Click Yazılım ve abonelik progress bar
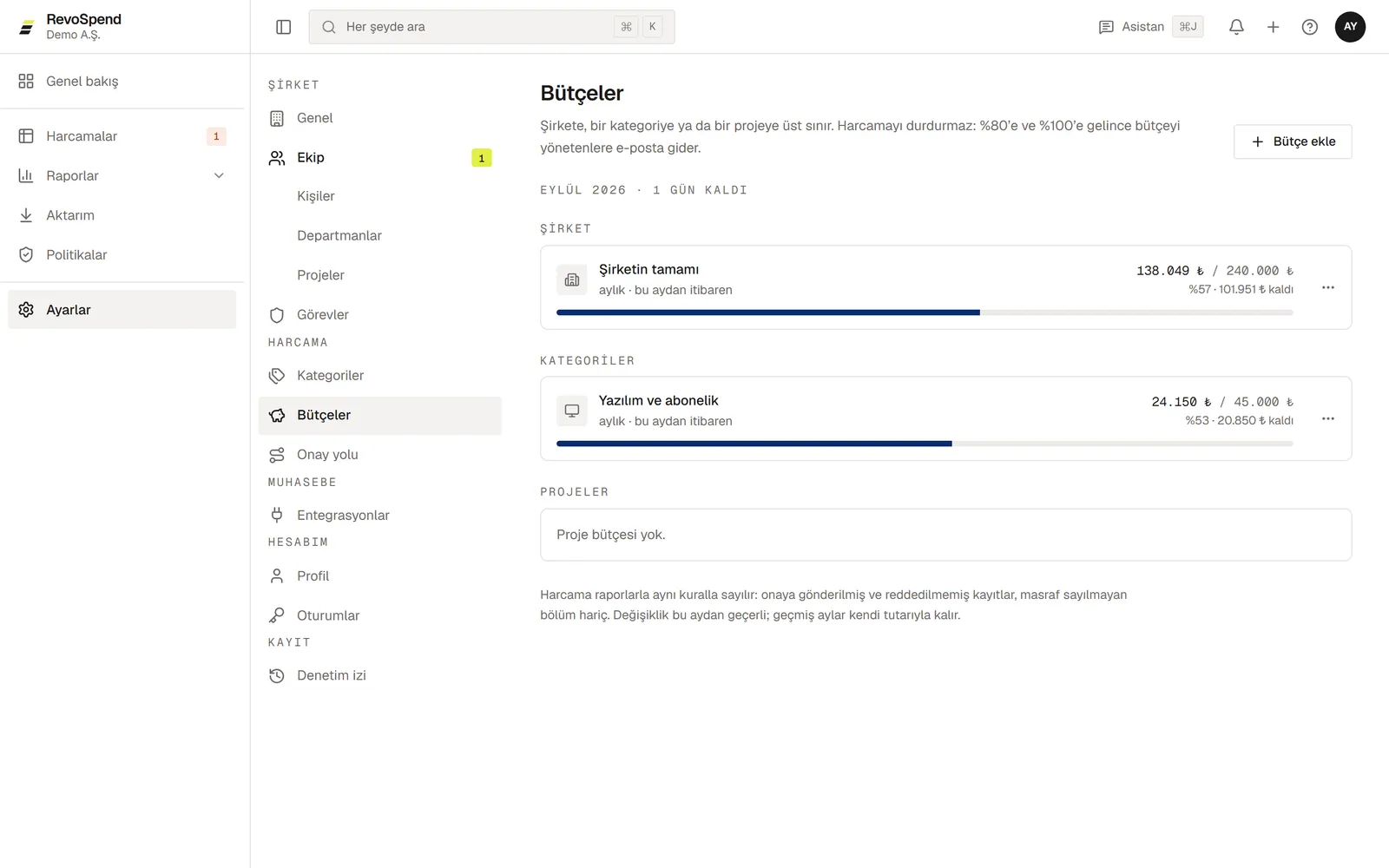1389x868 pixels. tap(925, 444)
